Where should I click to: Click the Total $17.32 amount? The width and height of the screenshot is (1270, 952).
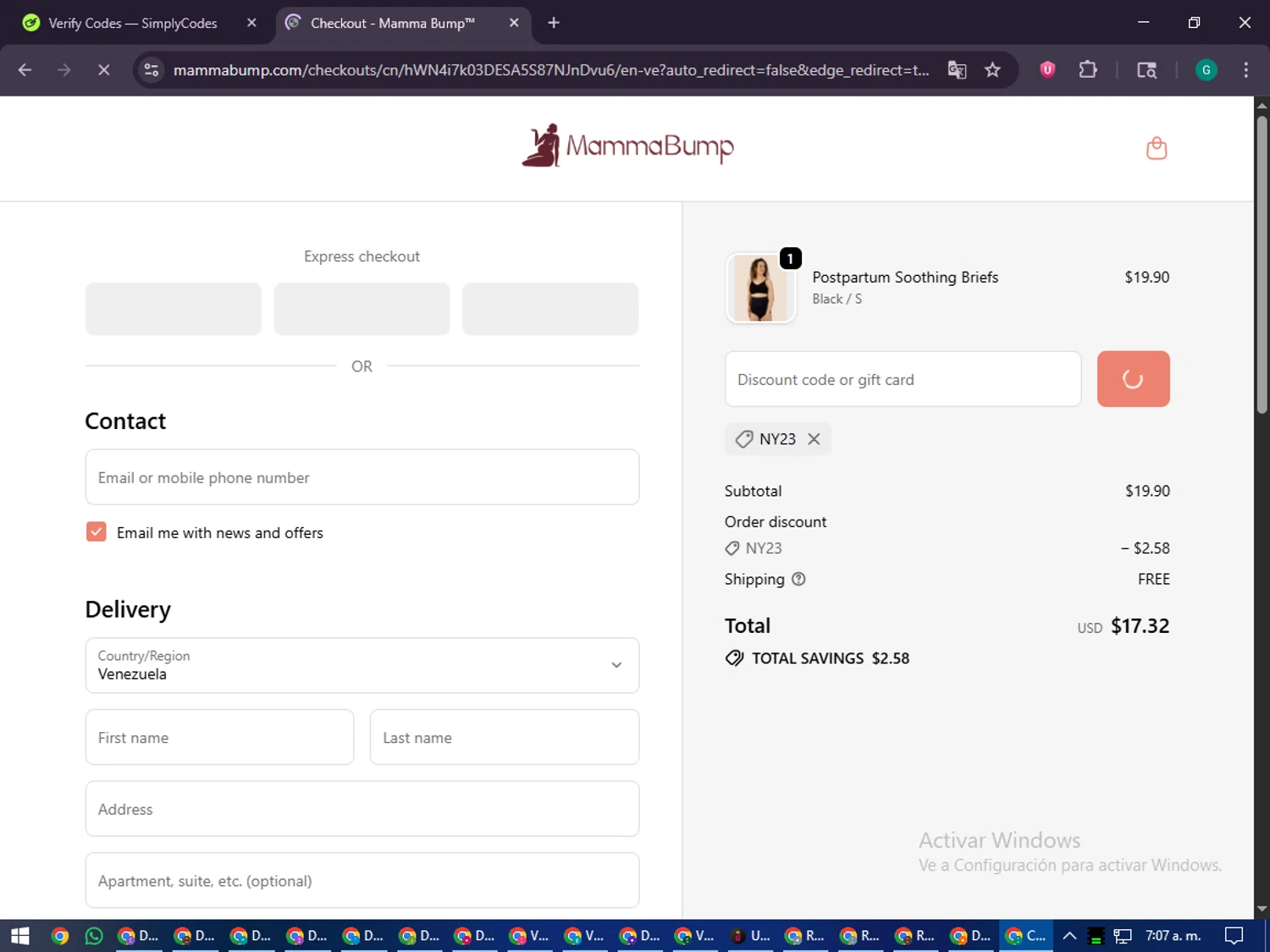(1140, 626)
